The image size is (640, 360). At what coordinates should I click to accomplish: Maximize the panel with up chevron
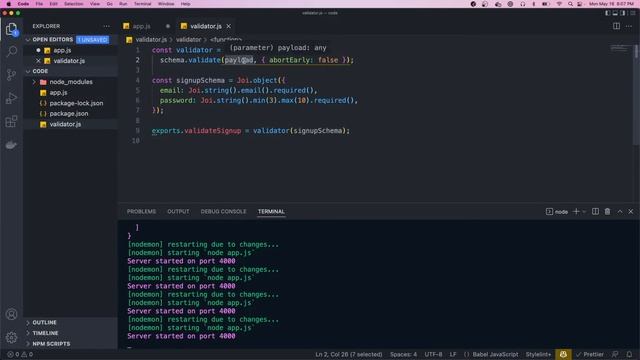(x=620, y=211)
